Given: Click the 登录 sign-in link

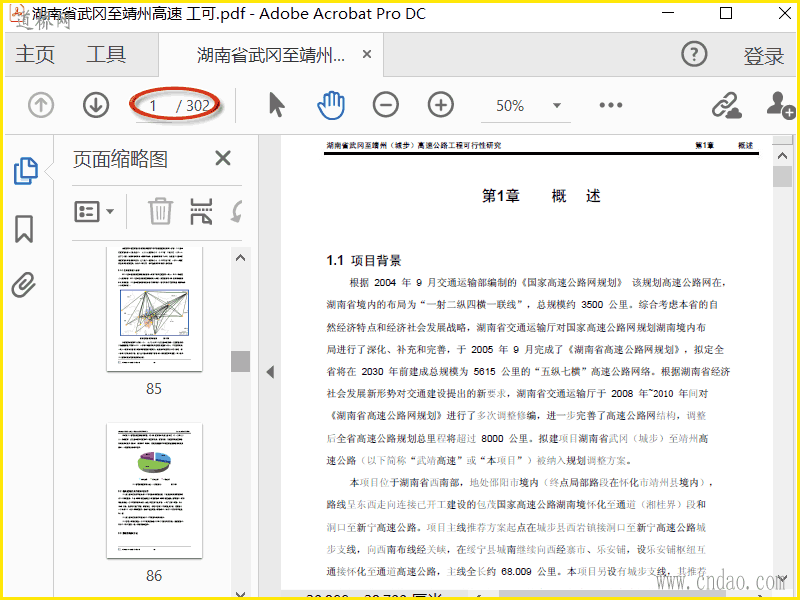Looking at the screenshot, I should coord(763,56).
